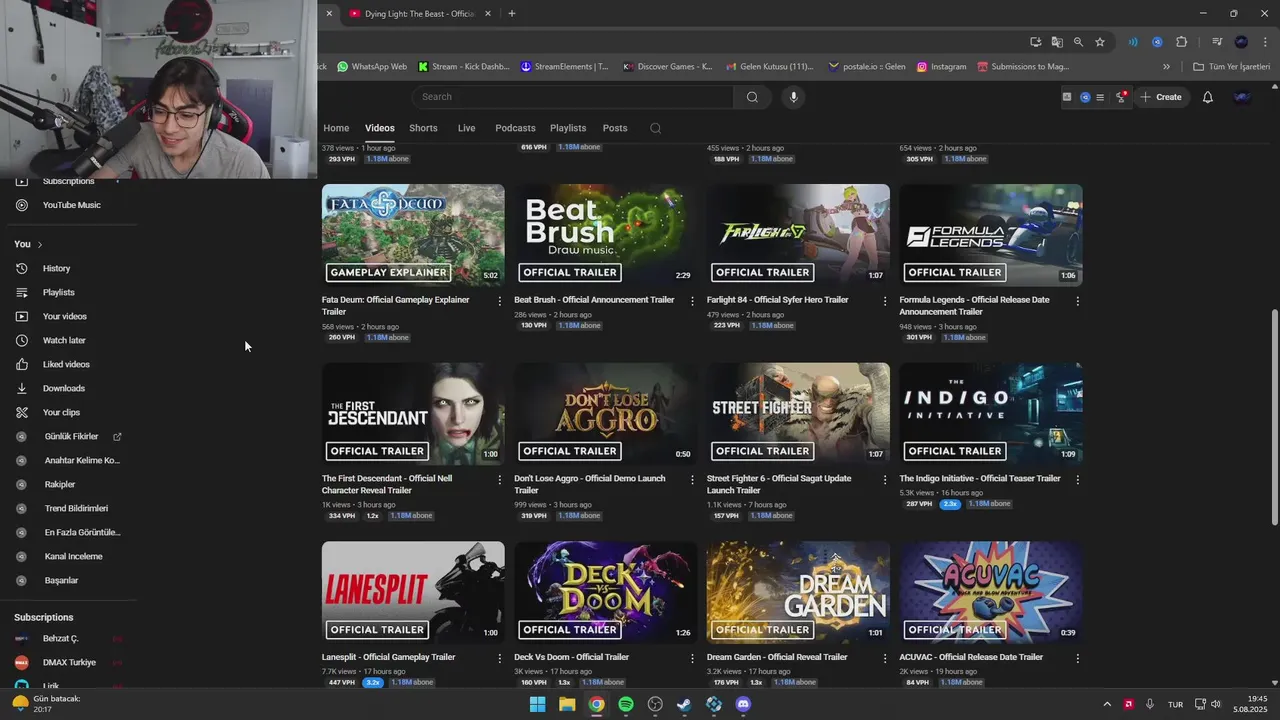
Task: Search within channel magnifier icon
Action: pyautogui.click(x=655, y=128)
